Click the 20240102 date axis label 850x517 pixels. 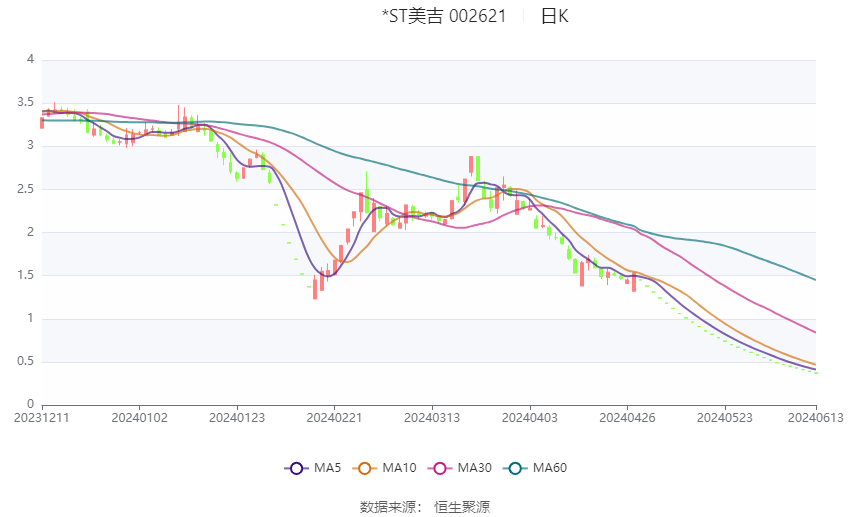[x=139, y=418]
